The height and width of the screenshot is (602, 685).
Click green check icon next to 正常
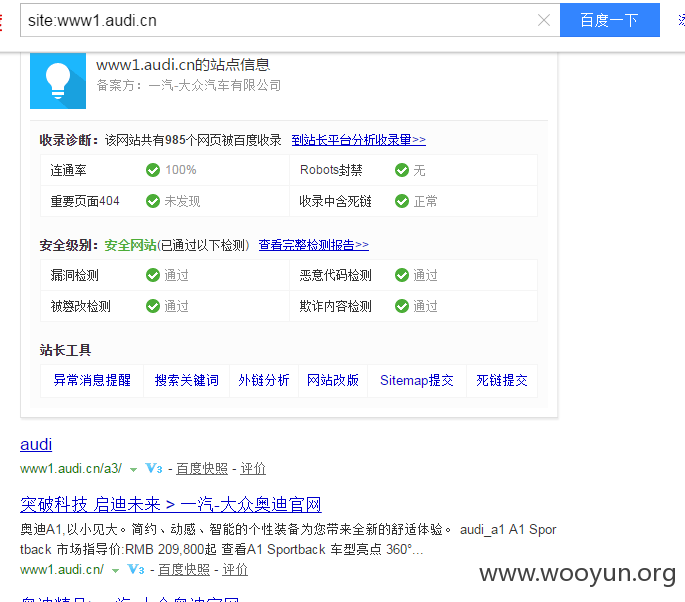pyautogui.click(x=402, y=201)
